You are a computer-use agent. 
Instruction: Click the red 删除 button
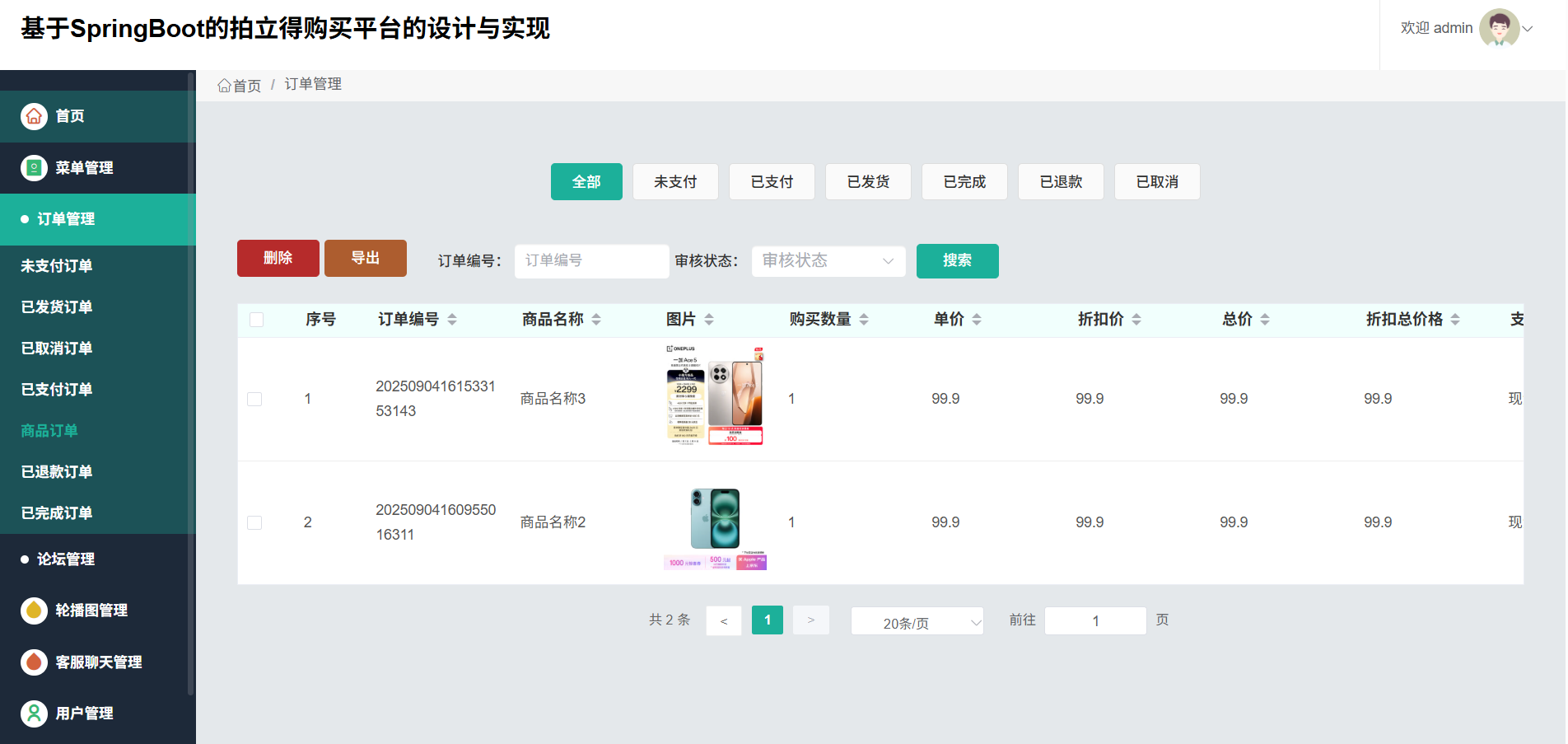click(278, 258)
